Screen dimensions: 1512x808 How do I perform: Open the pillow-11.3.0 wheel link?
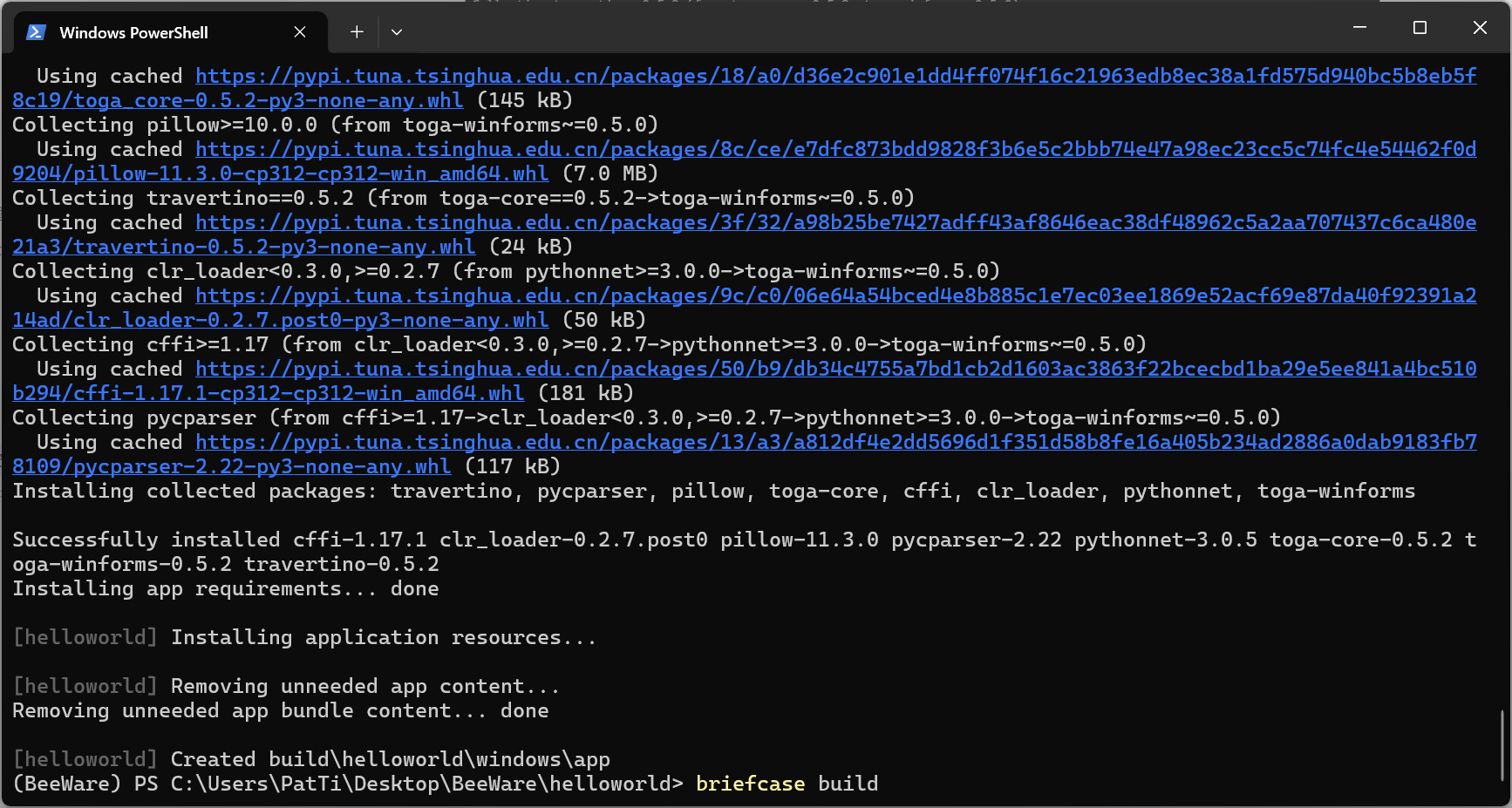pyautogui.click(x=281, y=174)
